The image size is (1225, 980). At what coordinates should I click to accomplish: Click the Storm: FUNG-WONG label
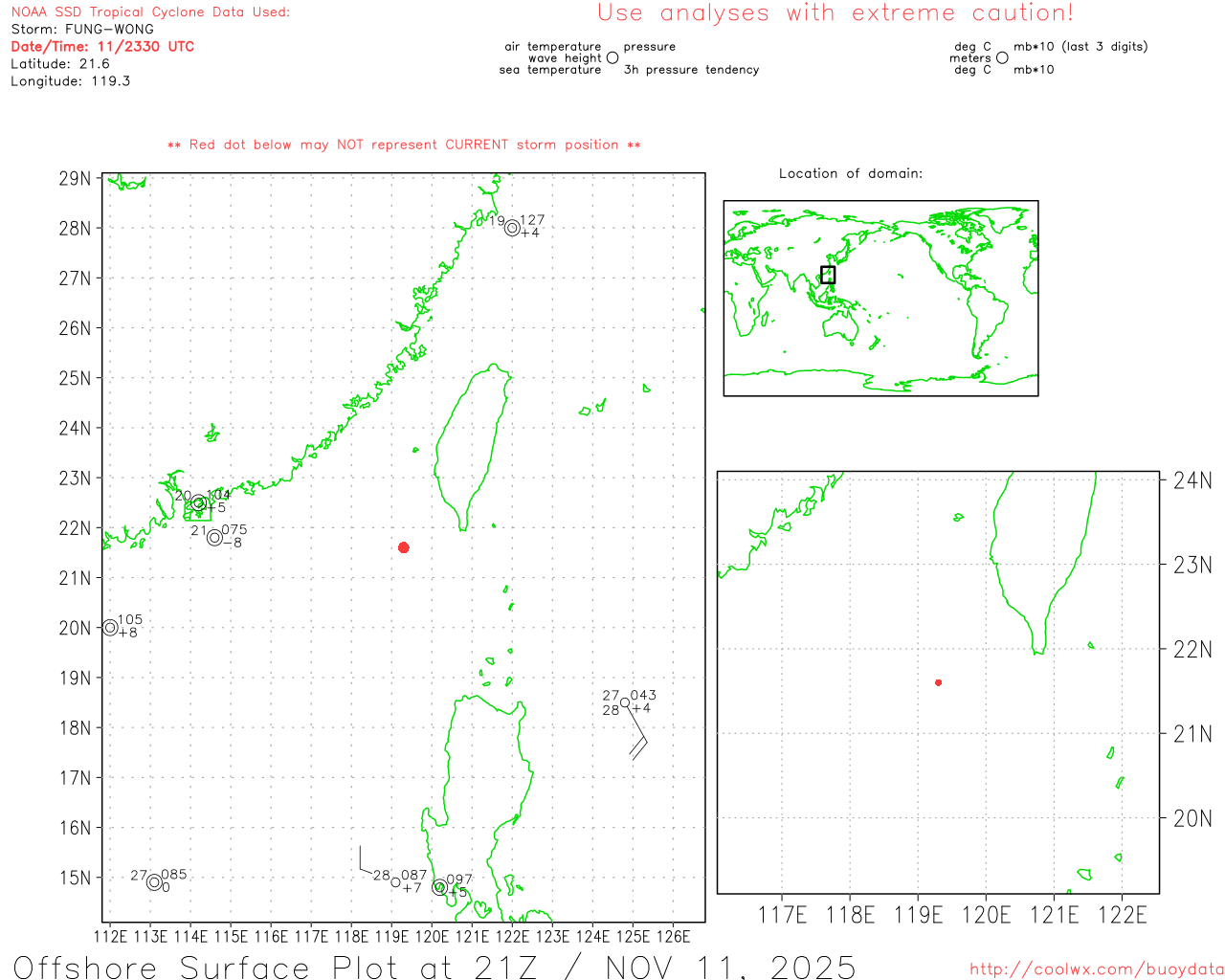tap(82, 29)
